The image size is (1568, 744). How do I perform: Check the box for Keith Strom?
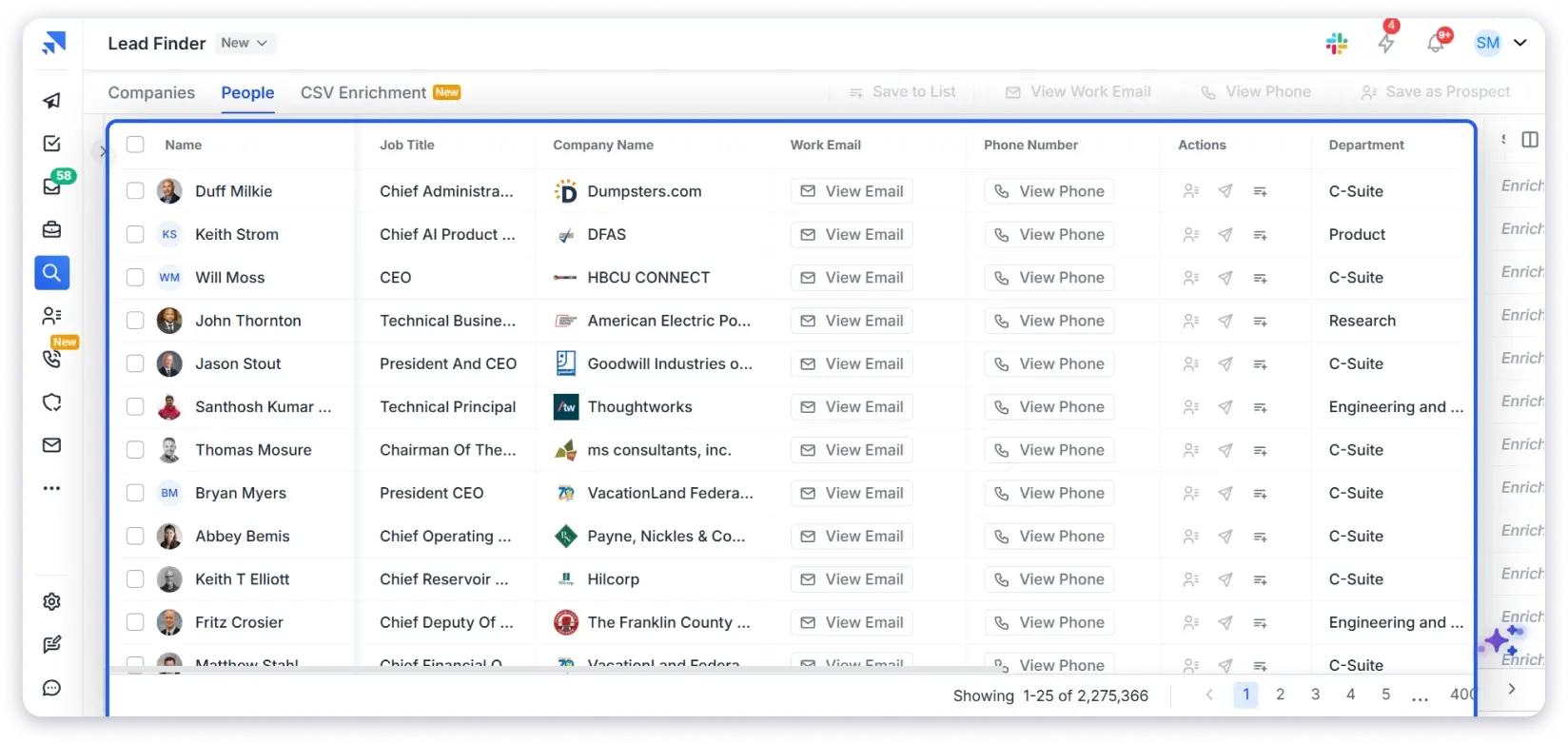(135, 234)
